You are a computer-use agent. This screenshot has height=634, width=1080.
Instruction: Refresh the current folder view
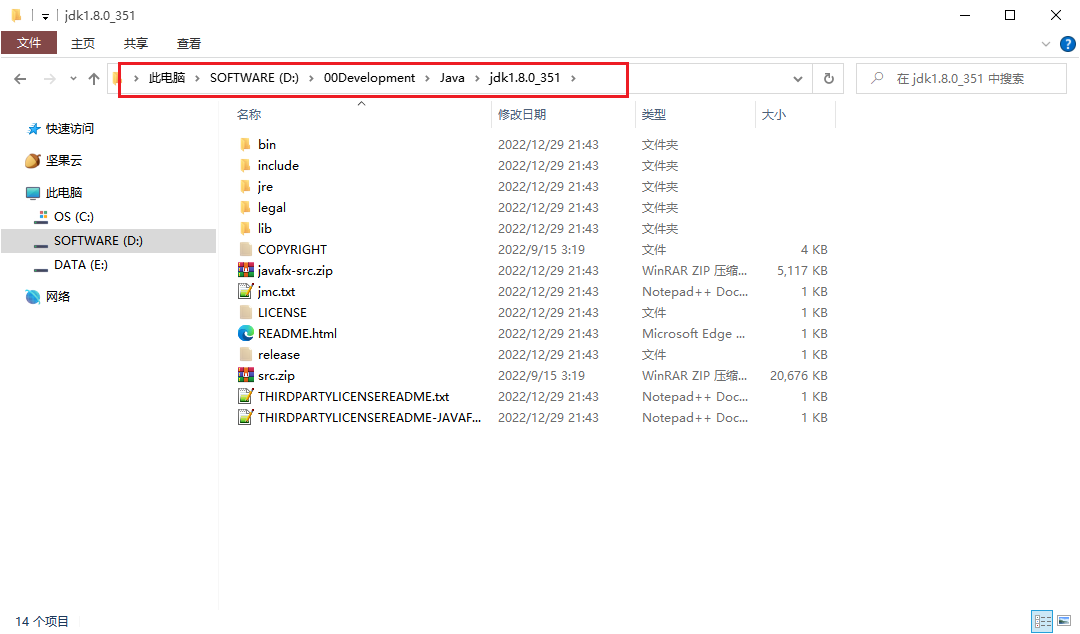[829, 79]
